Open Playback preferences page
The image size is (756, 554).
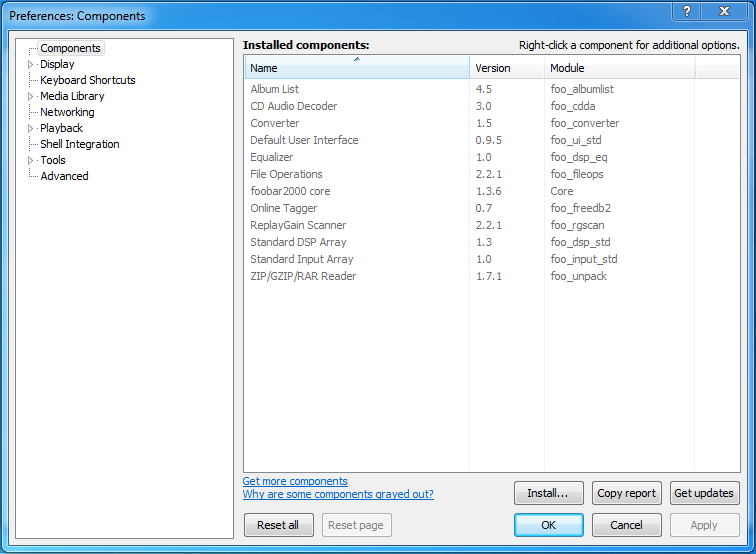[x=61, y=128]
